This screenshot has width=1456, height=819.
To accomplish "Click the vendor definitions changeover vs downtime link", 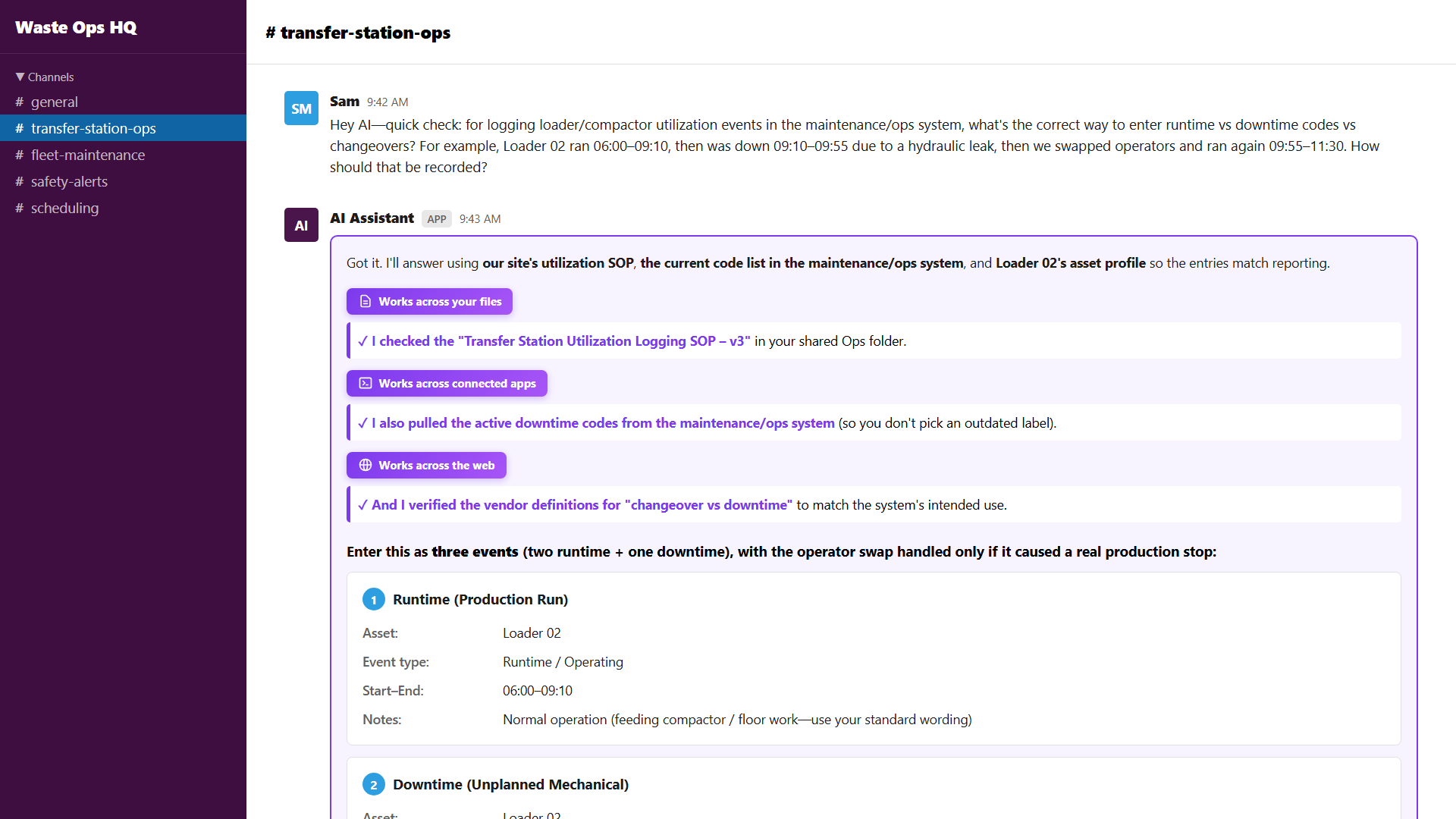I will click(581, 505).
